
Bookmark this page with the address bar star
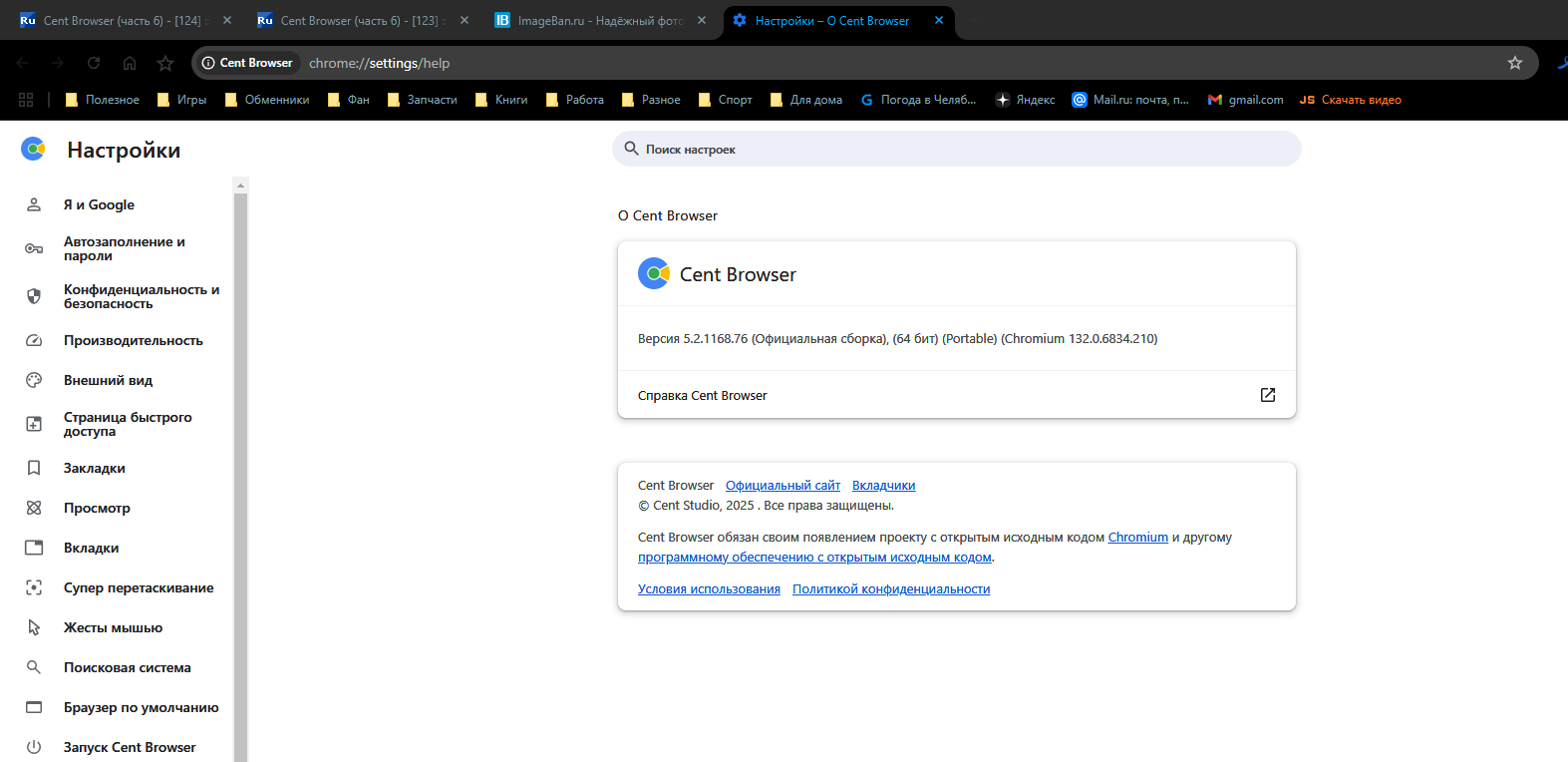[1515, 63]
